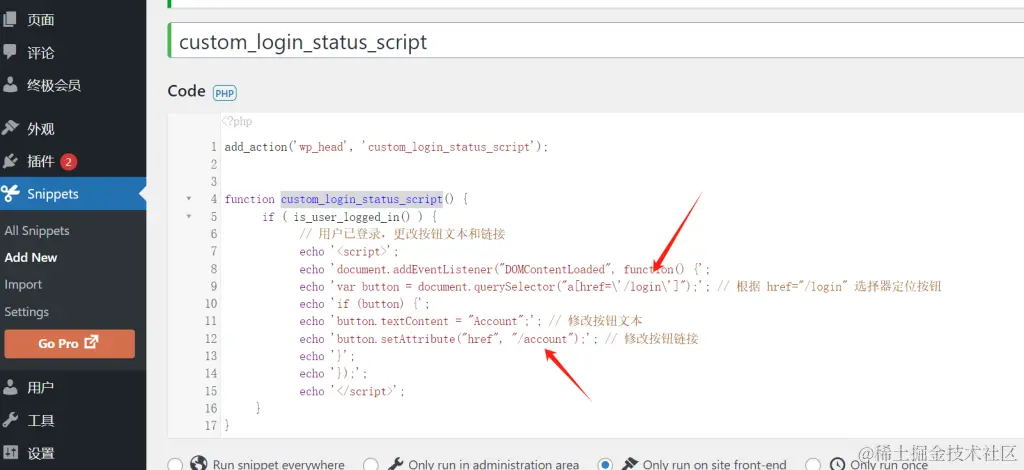Click is_user_logged_in() on line 5

point(353,217)
